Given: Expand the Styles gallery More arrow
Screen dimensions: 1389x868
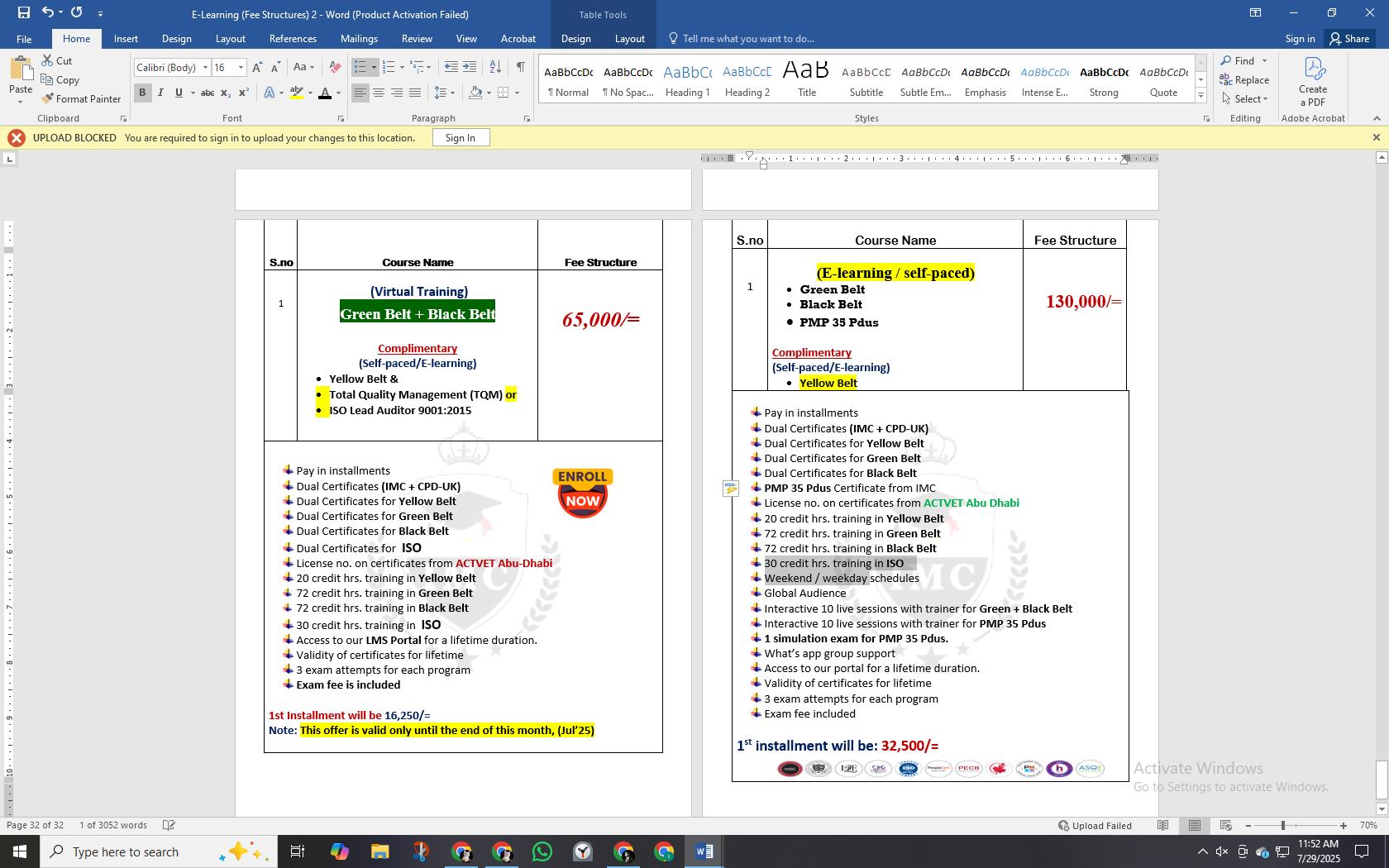Looking at the screenshot, I should [1200, 96].
